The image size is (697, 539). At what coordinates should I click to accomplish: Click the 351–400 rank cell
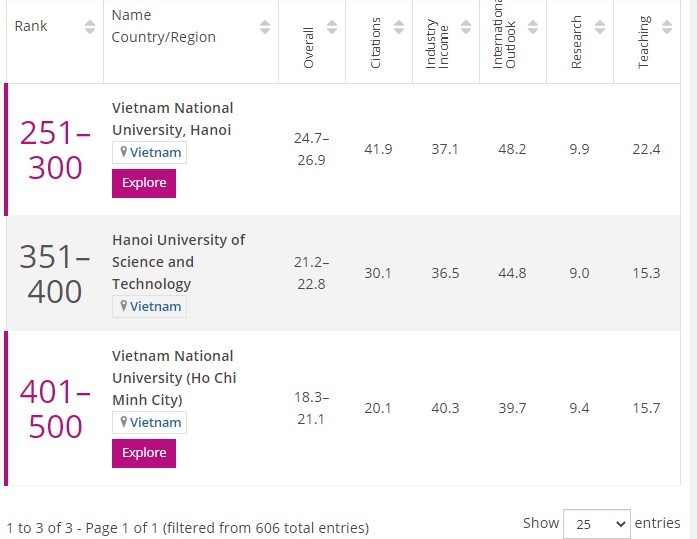[x=55, y=274]
